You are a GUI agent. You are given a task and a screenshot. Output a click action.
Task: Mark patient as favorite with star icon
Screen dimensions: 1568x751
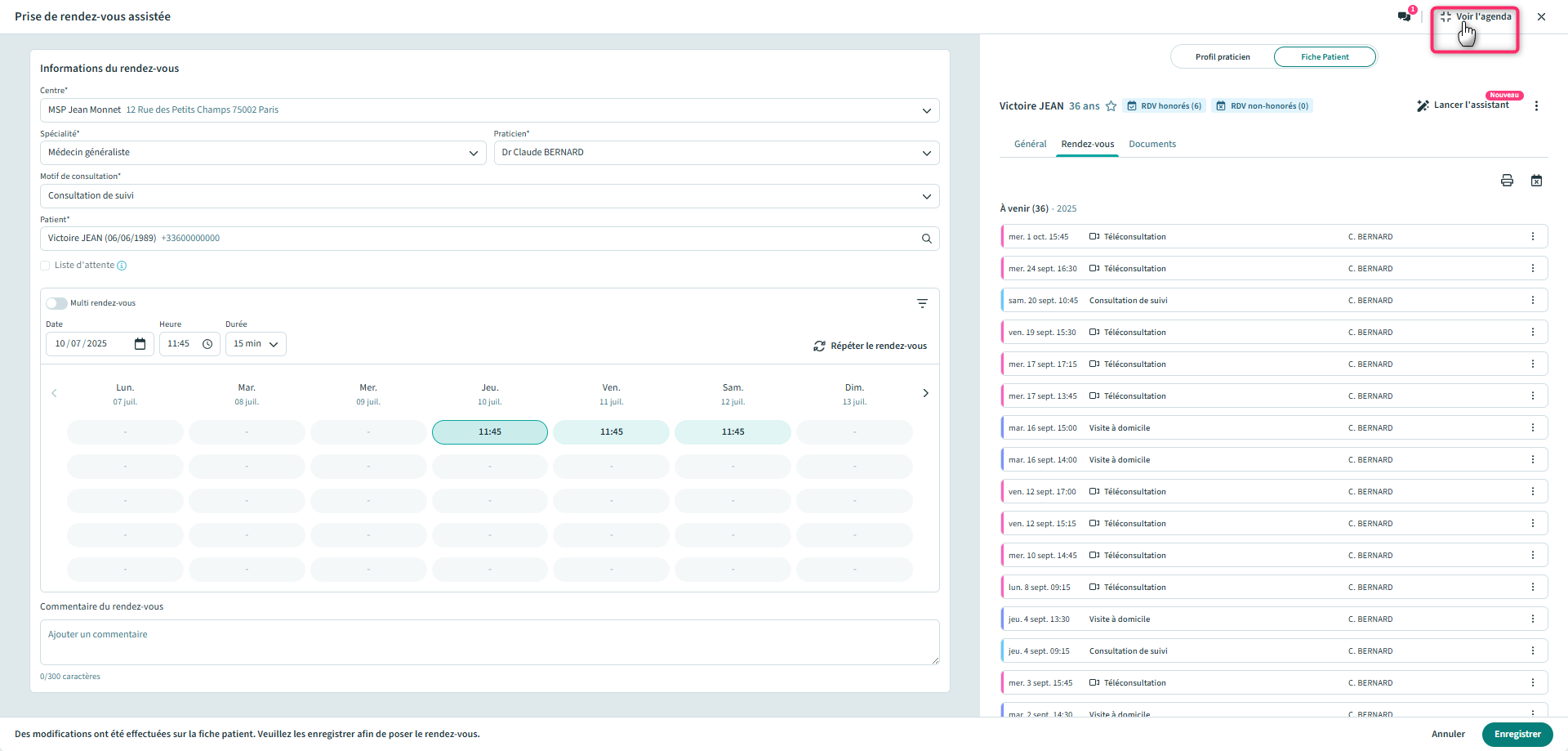(x=1111, y=106)
